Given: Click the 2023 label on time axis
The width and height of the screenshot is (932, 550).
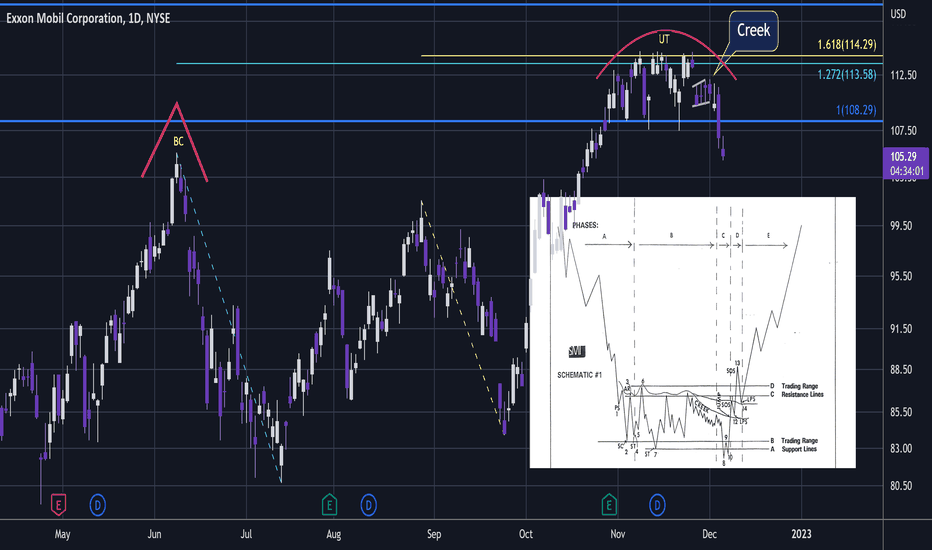Looking at the screenshot, I should 801,534.
